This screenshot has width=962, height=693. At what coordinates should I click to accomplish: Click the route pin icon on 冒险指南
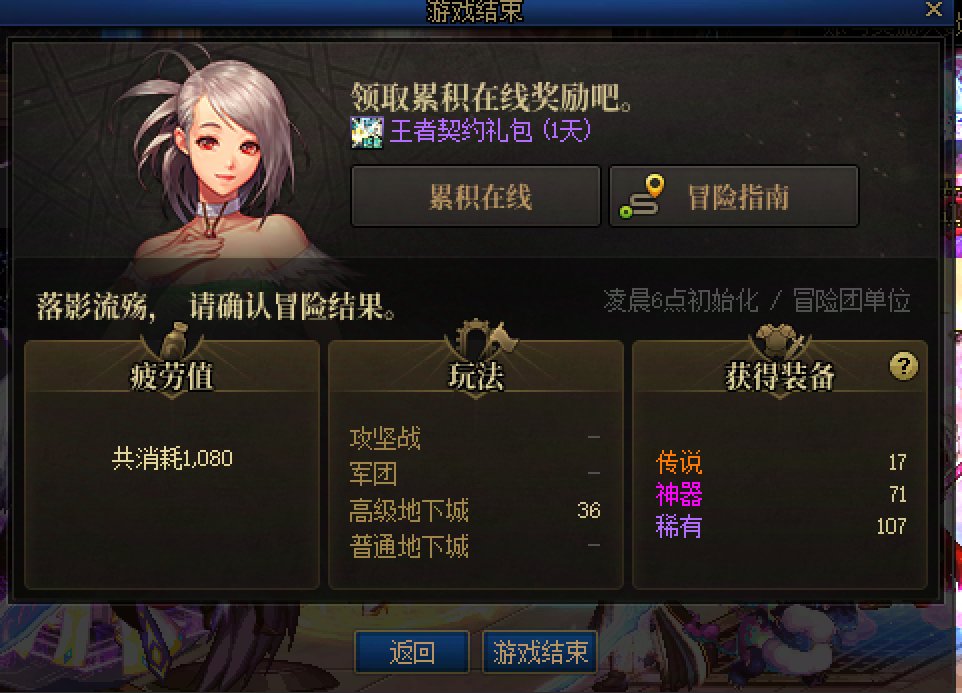coord(642,196)
